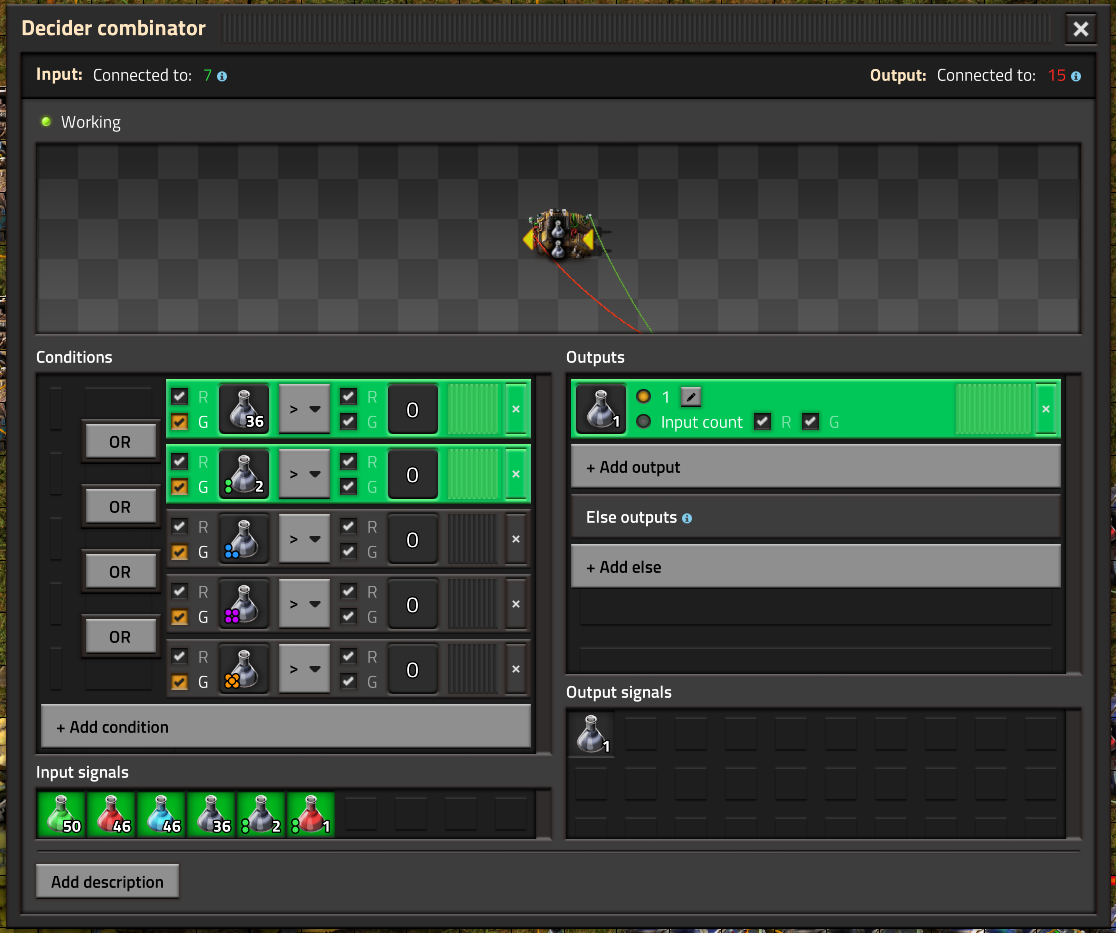
Task: Click the OR button between second and third conditions
Action: point(120,507)
